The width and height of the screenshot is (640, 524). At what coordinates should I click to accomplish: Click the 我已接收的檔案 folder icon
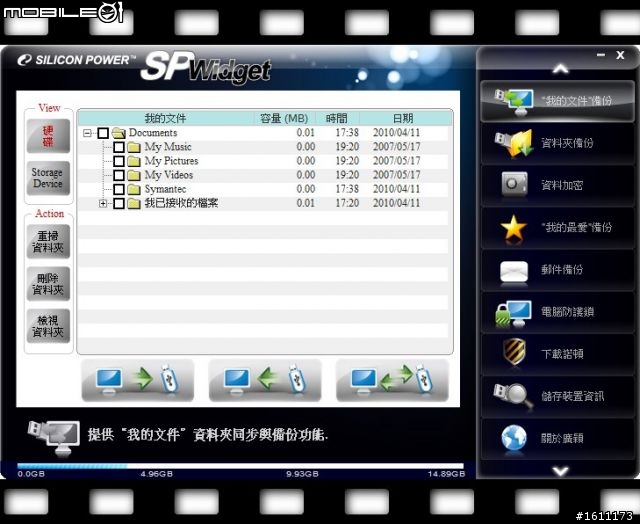pos(134,203)
